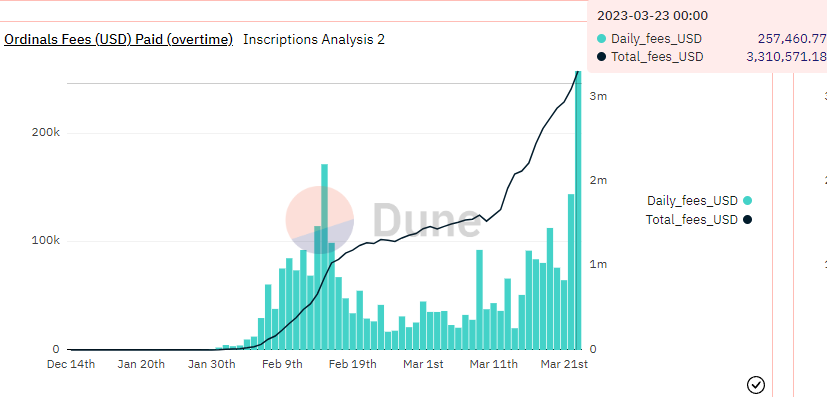Click the Feb 9th x-axis label
The height and width of the screenshot is (397, 827).
pos(282,364)
